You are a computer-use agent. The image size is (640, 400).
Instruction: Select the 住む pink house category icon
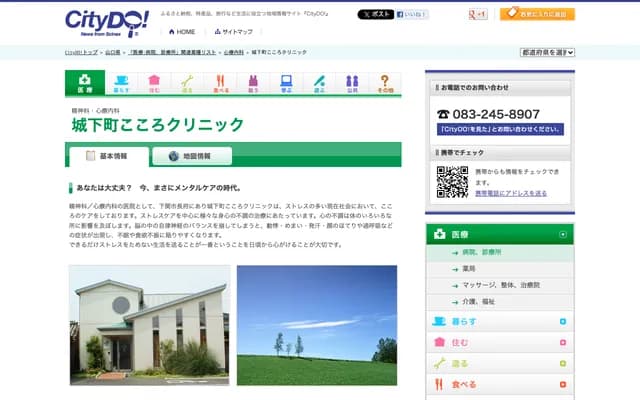[154, 83]
